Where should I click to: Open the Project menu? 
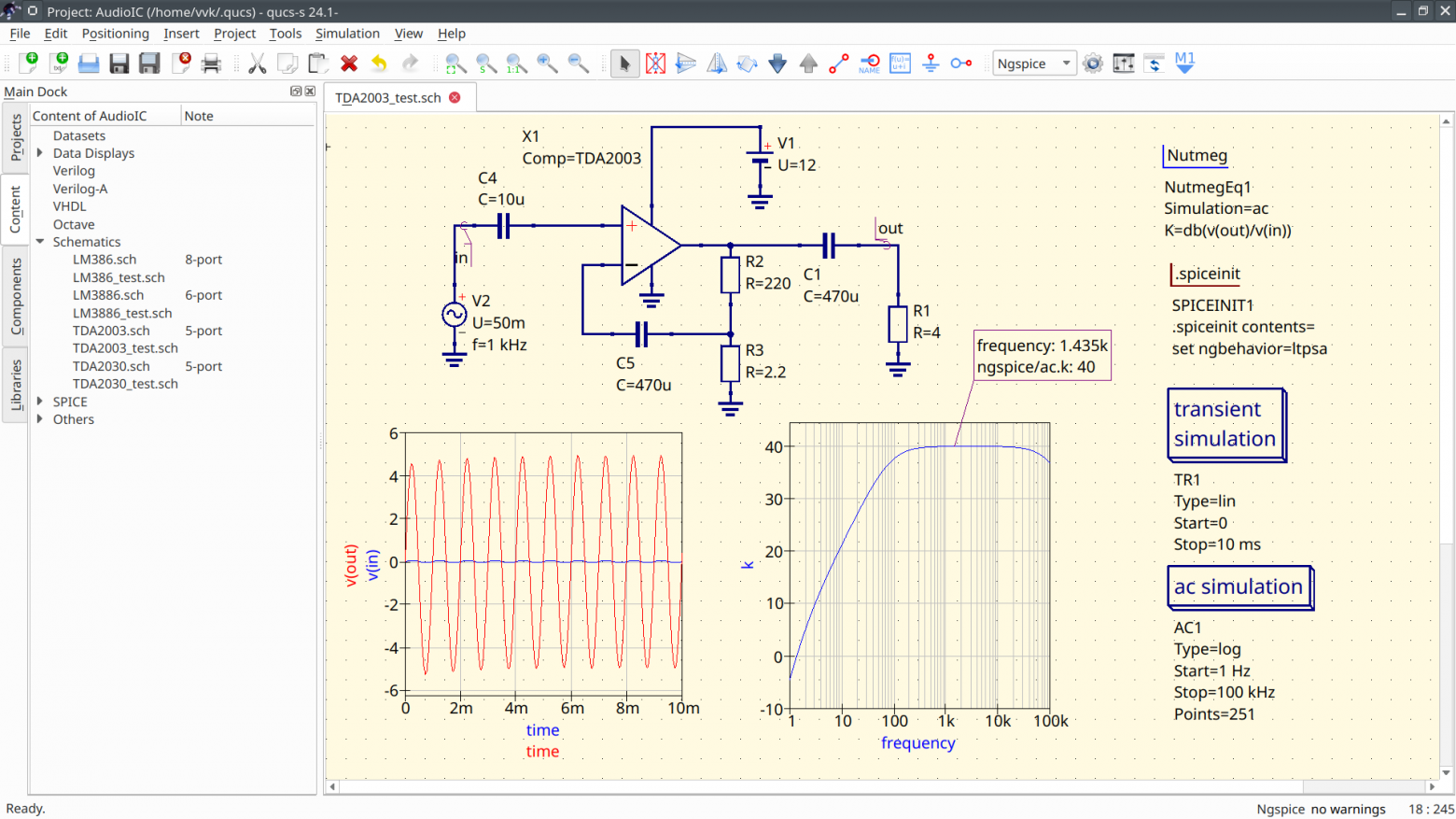coord(234,34)
